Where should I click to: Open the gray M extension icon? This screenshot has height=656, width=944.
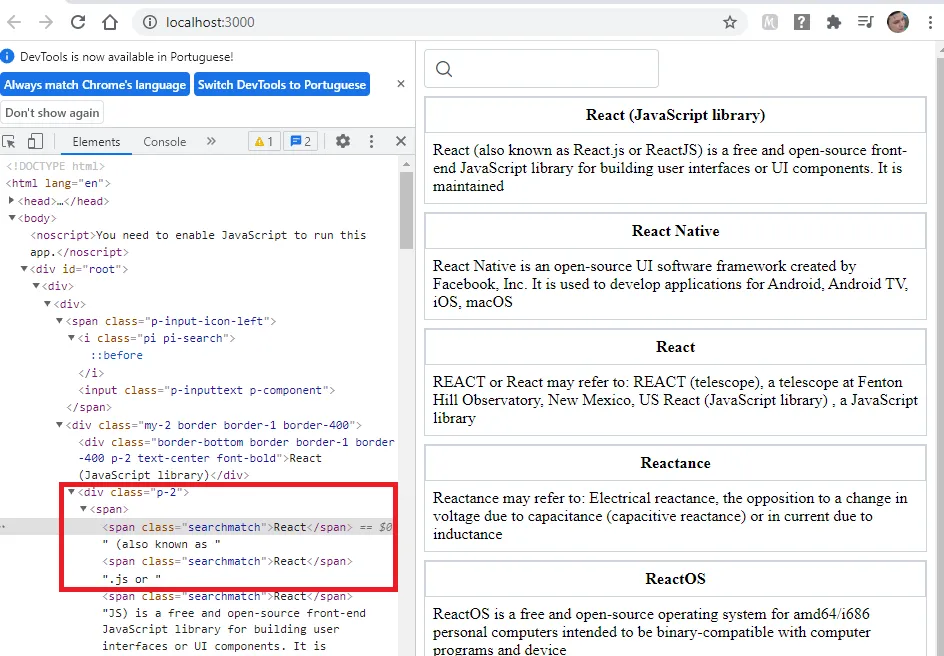pyautogui.click(x=769, y=22)
